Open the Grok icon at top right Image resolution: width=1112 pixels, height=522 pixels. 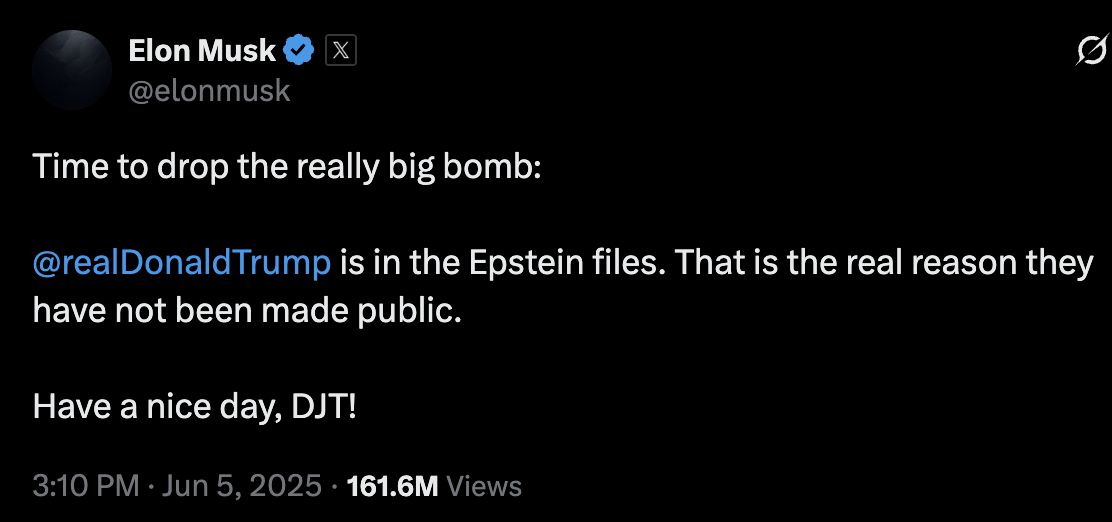1089,51
